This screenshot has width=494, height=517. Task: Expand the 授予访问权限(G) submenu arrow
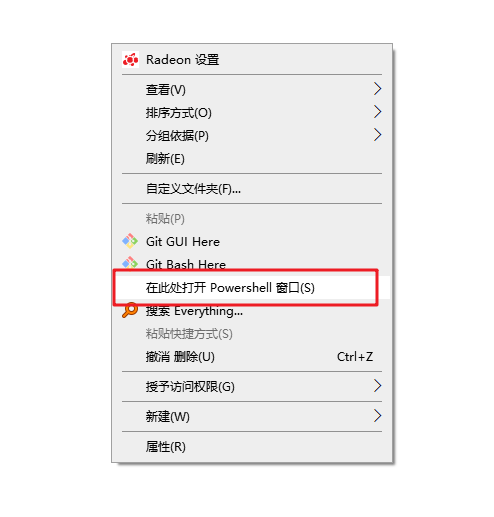pyautogui.click(x=377, y=386)
